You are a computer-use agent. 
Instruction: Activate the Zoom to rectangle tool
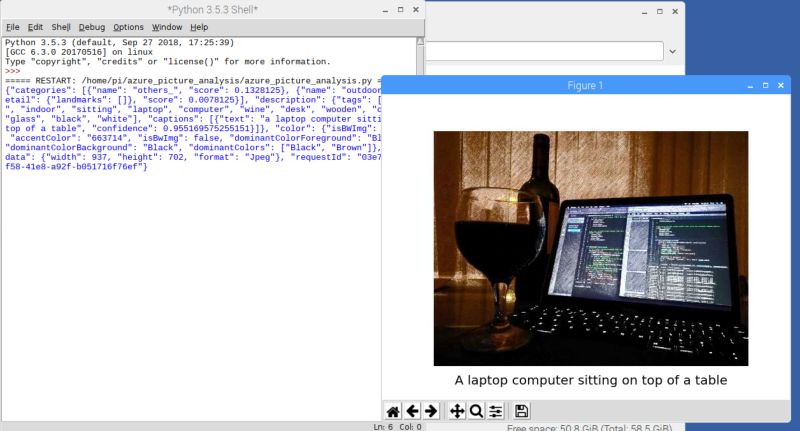(x=476, y=411)
